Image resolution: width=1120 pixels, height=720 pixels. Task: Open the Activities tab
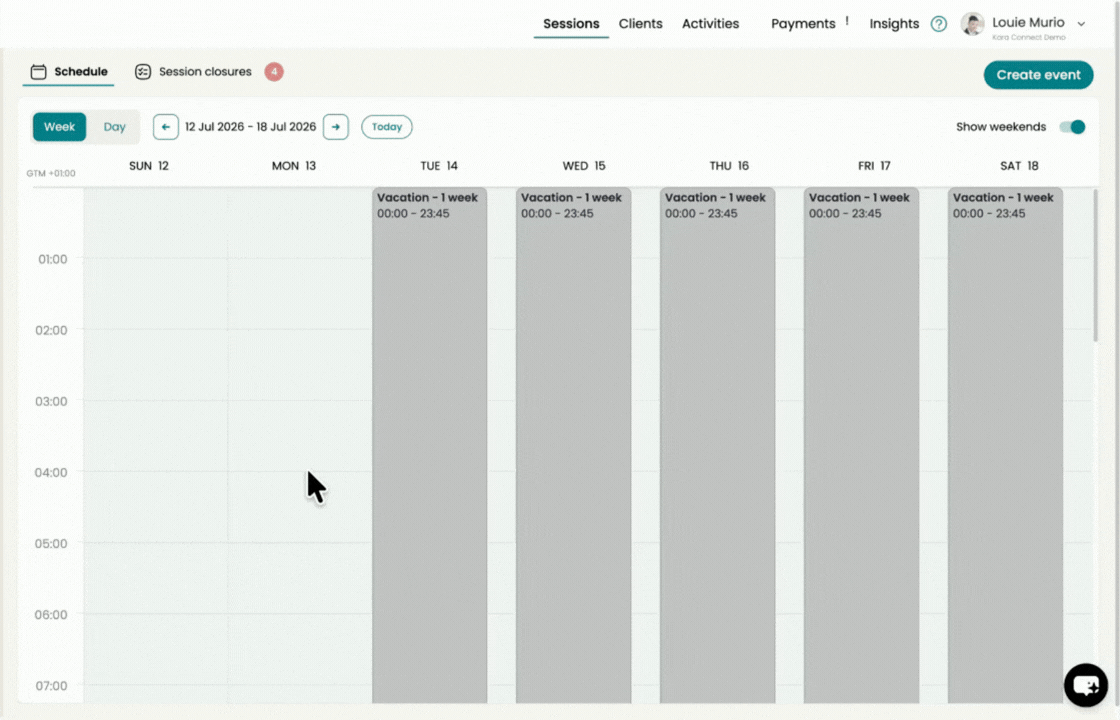tap(711, 24)
